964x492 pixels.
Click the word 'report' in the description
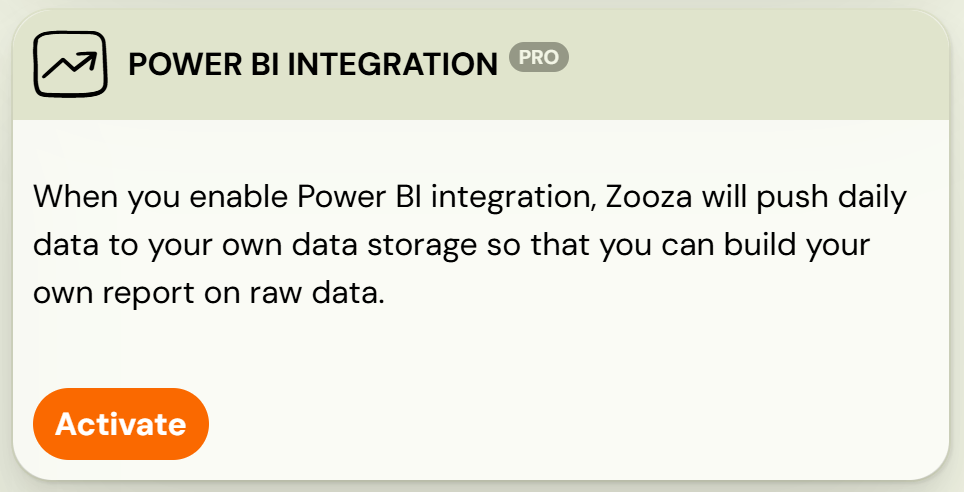coord(148,294)
